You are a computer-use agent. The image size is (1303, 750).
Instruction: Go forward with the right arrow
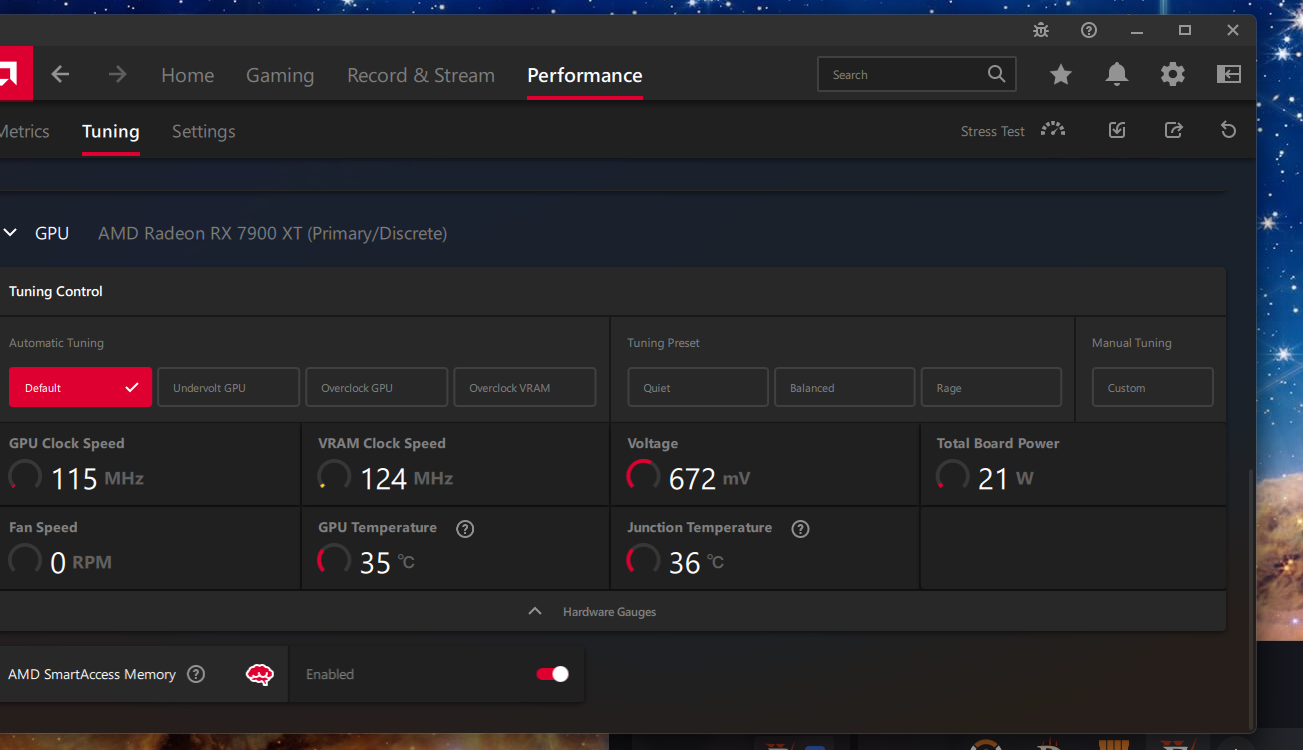coord(118,75)
